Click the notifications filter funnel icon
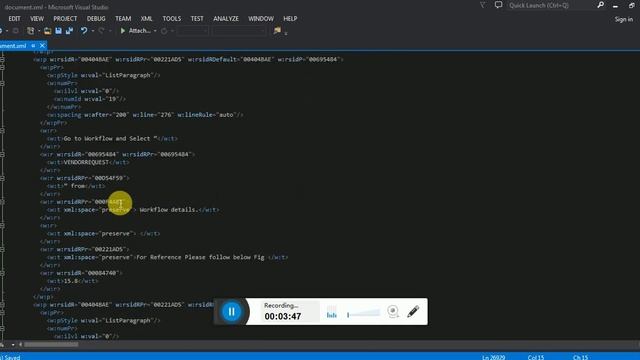Image resolution: width=640 pixels, height=360 pixels. pos(482,5)
